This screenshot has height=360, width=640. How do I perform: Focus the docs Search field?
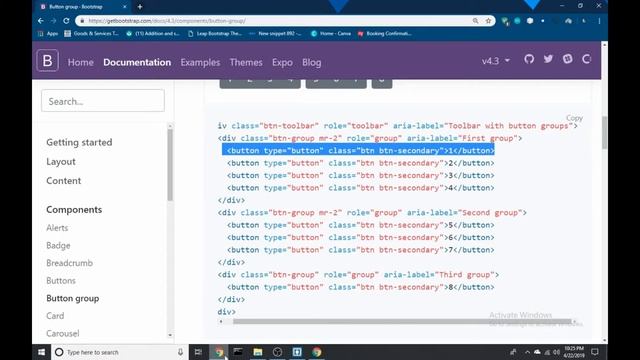[103, 101]
